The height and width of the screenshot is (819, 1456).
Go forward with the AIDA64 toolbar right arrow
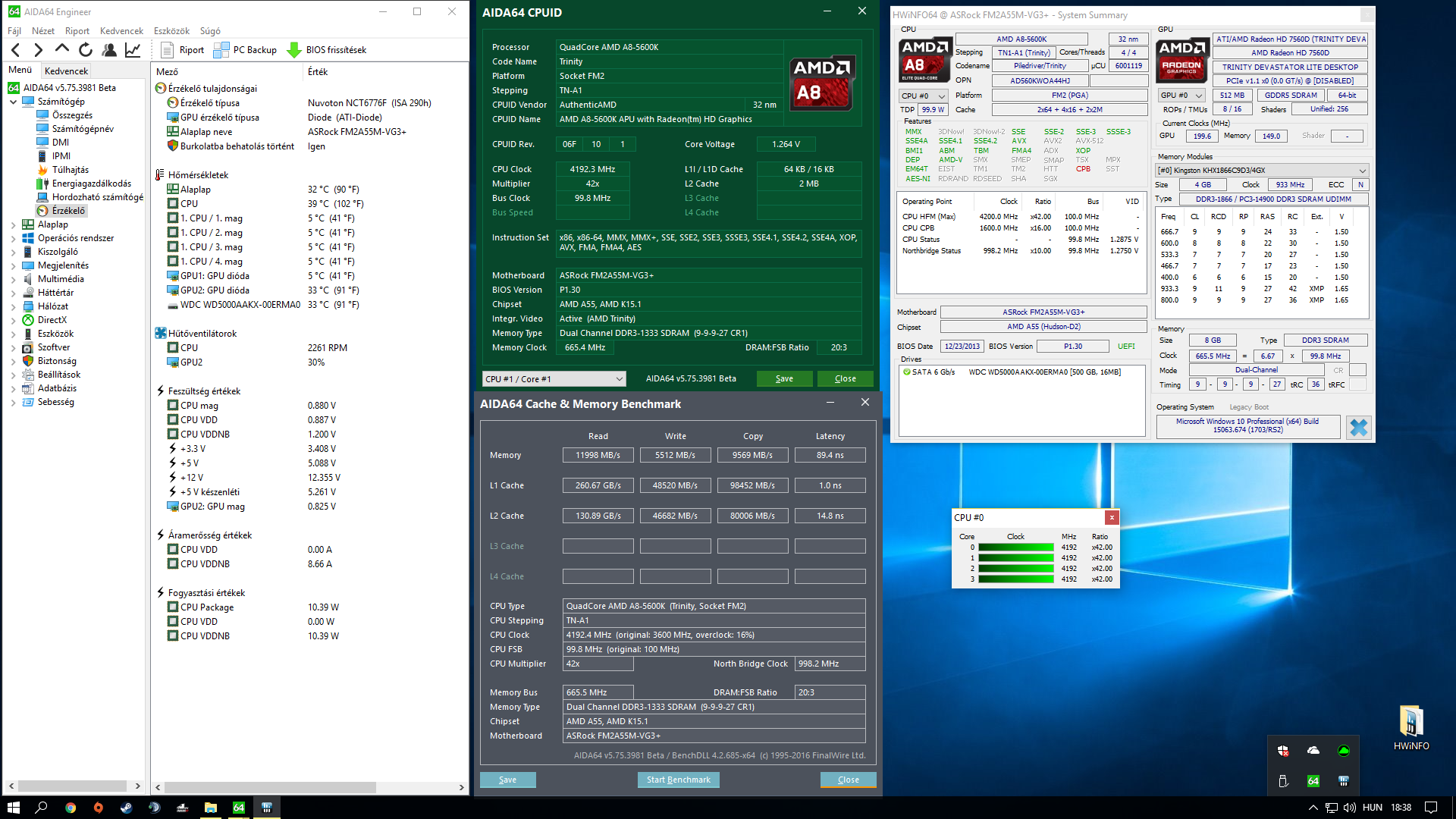coord(39,50)
